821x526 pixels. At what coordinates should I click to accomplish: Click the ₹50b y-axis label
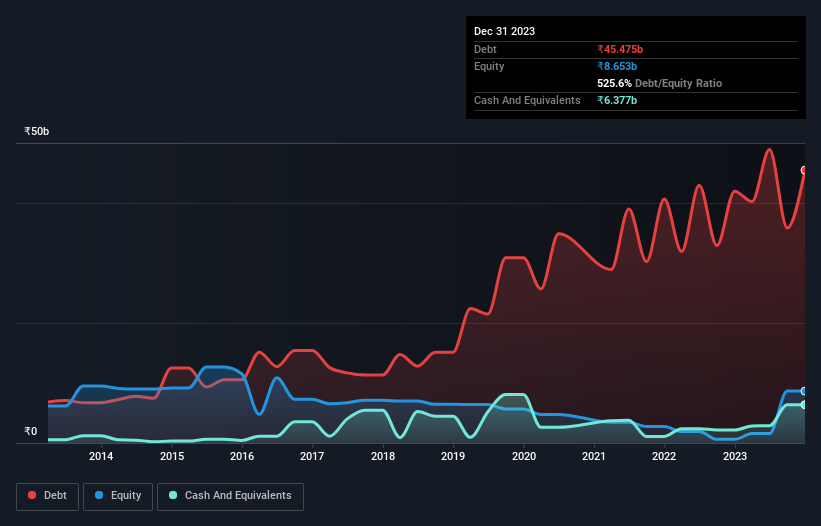click(37, 131)
